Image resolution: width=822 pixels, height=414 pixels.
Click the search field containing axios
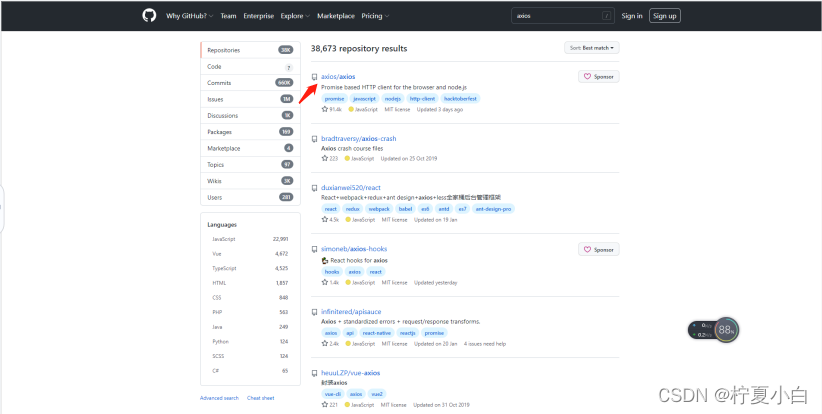point(563,16)
